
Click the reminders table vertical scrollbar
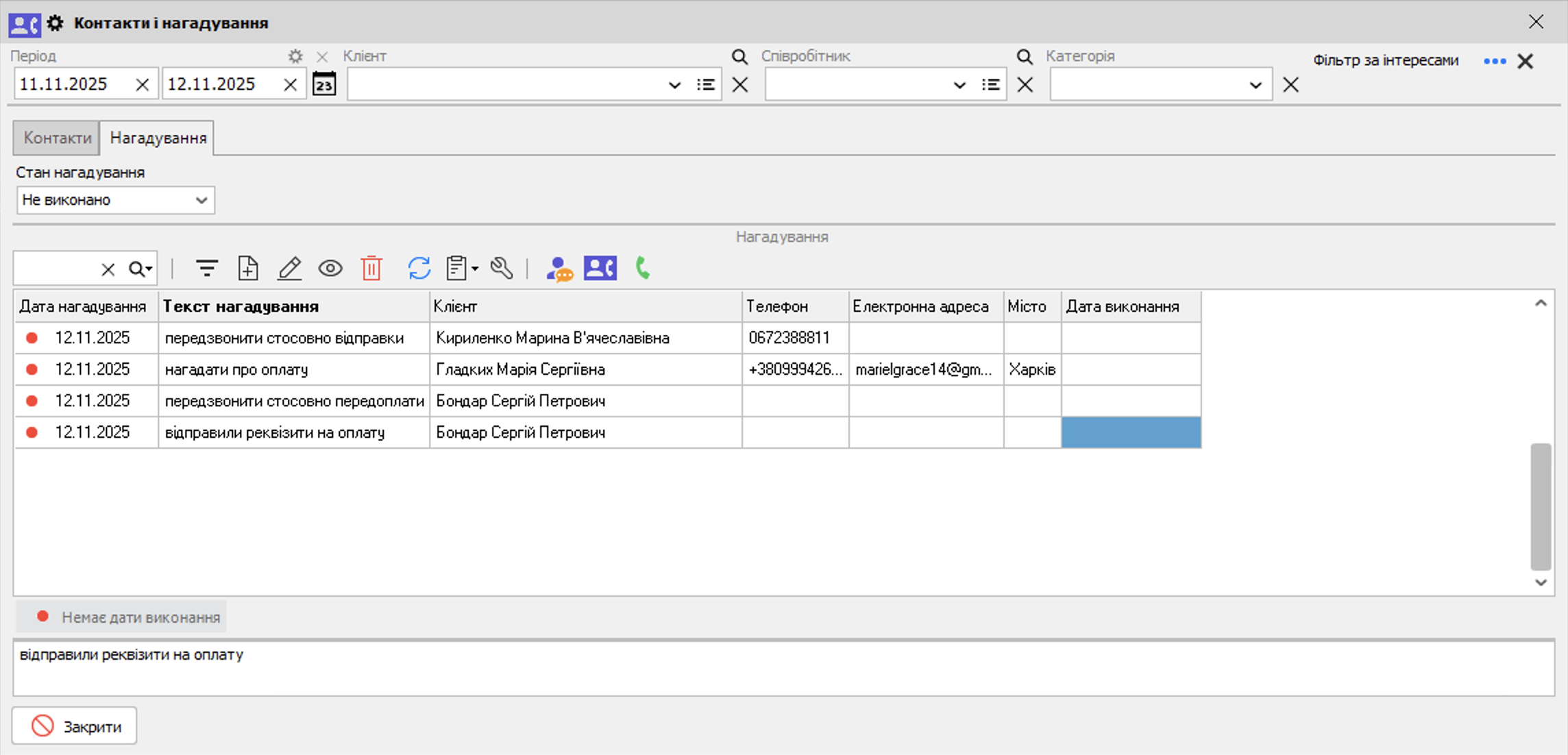[1540, 507]
